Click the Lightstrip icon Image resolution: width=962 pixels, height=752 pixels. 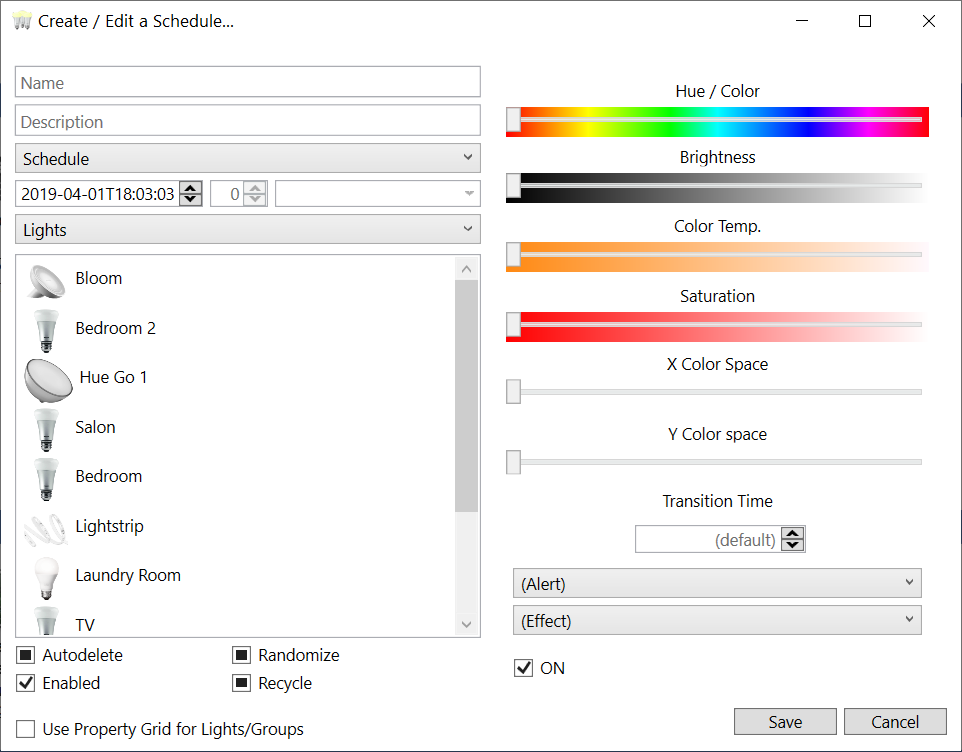tap(46, 529)
